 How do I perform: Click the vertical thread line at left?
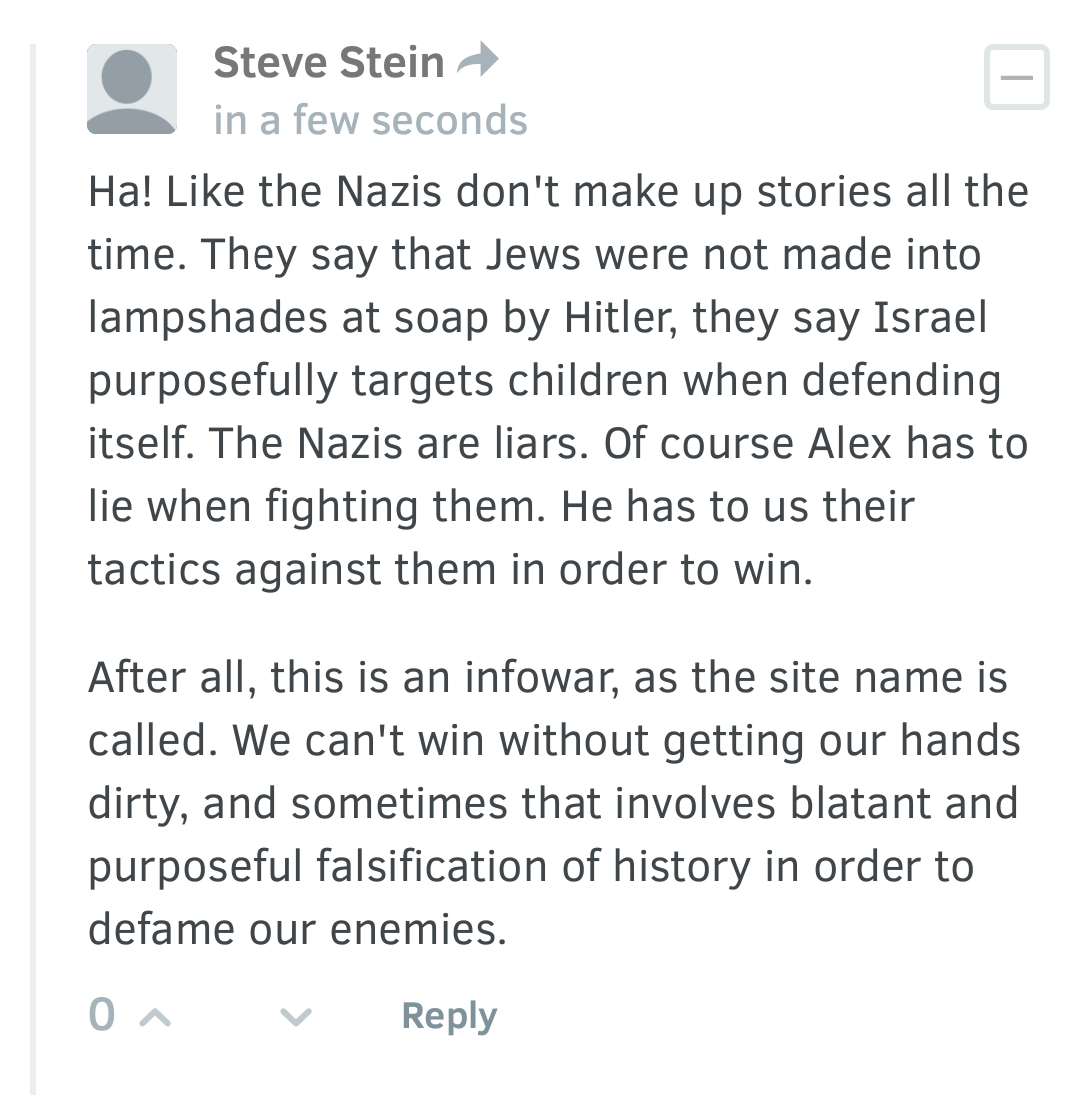point(32,569)
